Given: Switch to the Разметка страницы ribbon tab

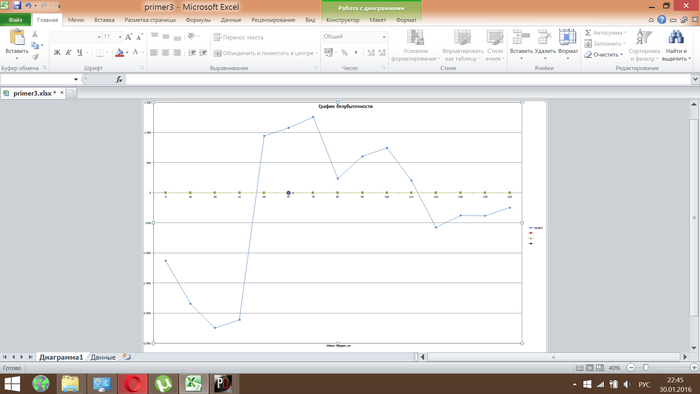Looking at the screenshot, I should click(x=150, y=20).
